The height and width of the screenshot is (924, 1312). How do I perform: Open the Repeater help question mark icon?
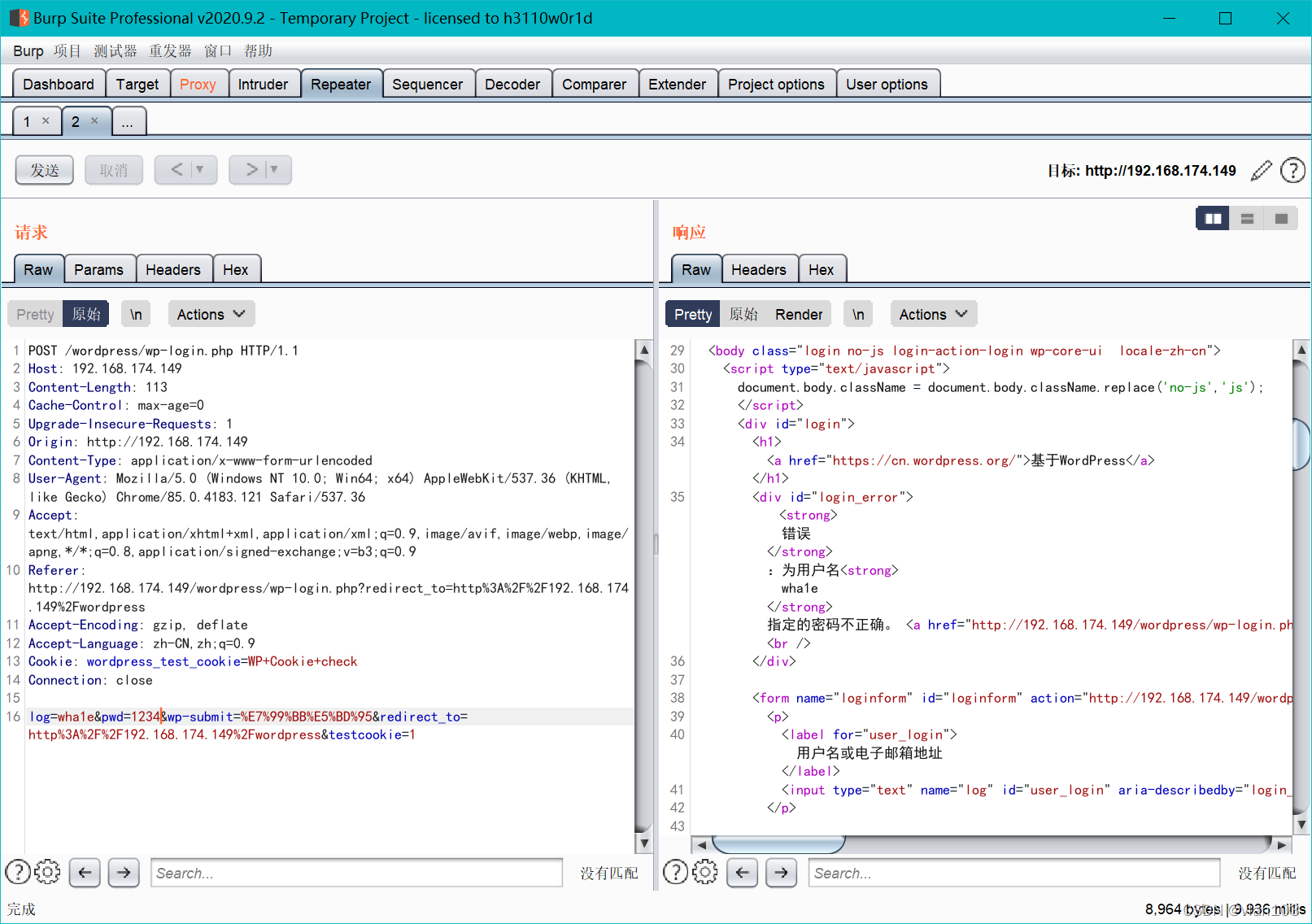(1292, 171)
